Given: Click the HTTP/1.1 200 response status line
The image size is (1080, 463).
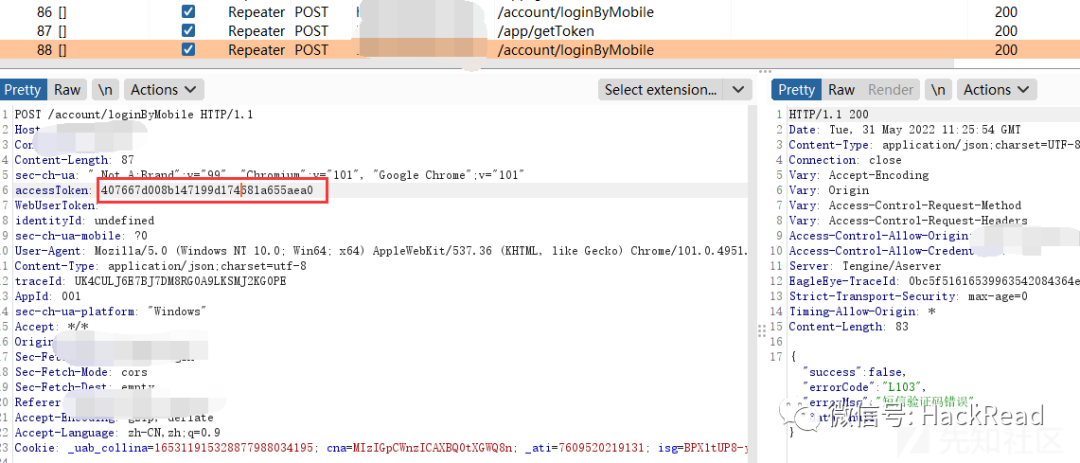Looking at the screenshot, I should click(x=829, y=114).
